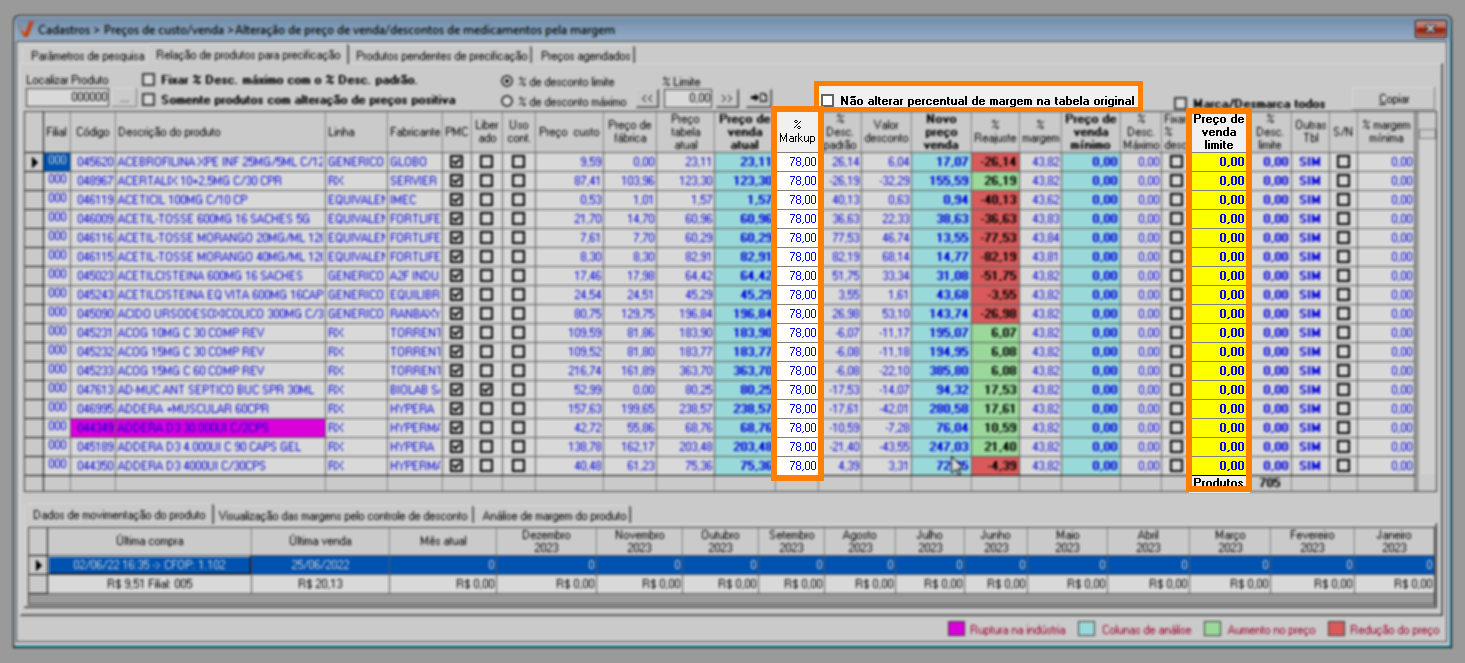Select Dados de movimentação do produto tab

[x=119, y=514]
